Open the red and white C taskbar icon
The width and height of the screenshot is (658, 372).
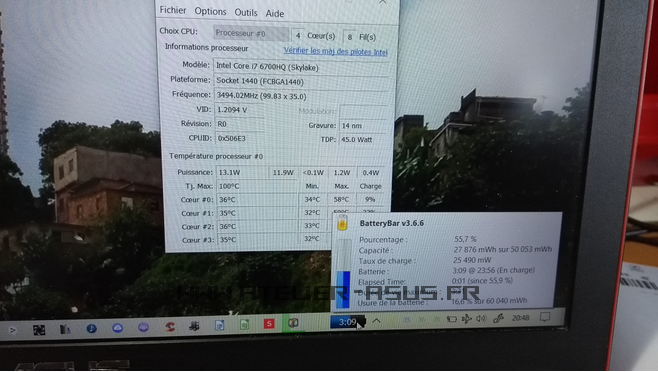tap(170, 327)
